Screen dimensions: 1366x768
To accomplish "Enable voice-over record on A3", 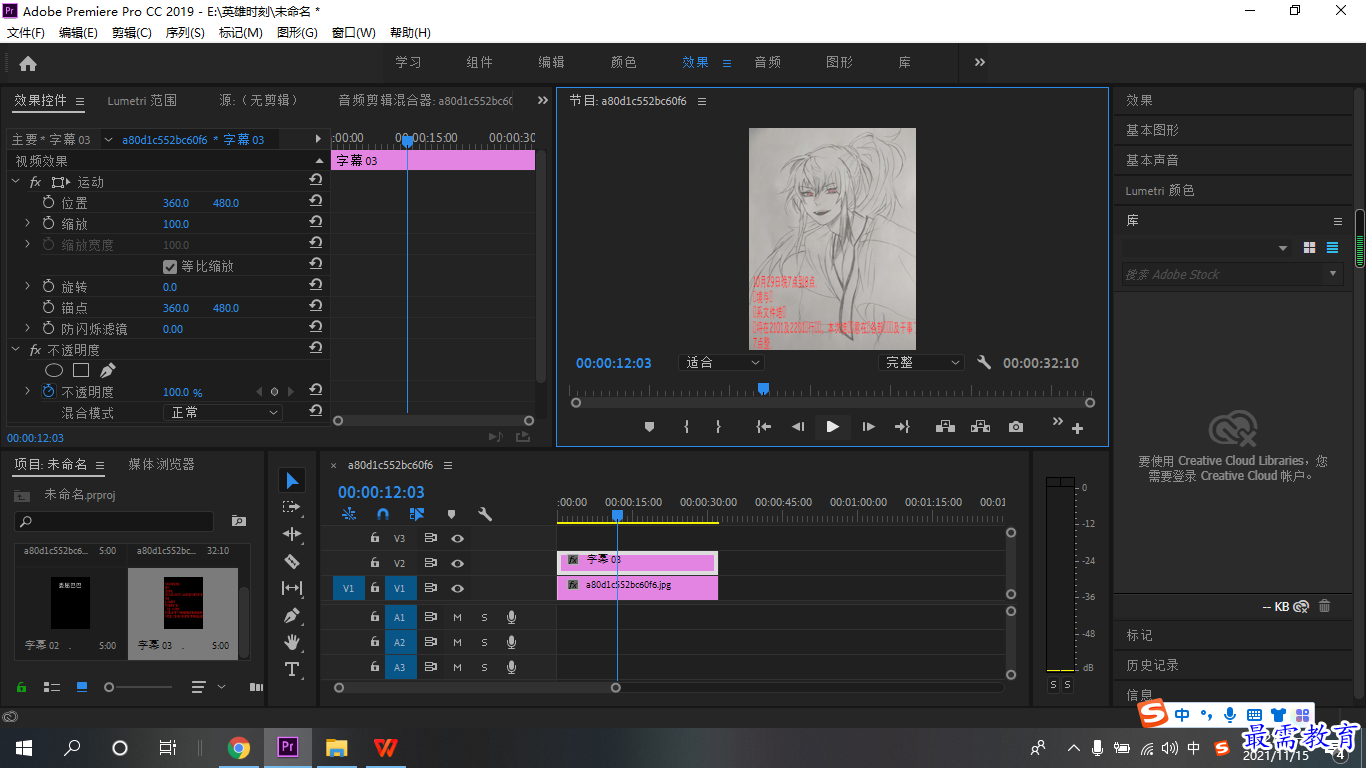I will pos(511,667).
